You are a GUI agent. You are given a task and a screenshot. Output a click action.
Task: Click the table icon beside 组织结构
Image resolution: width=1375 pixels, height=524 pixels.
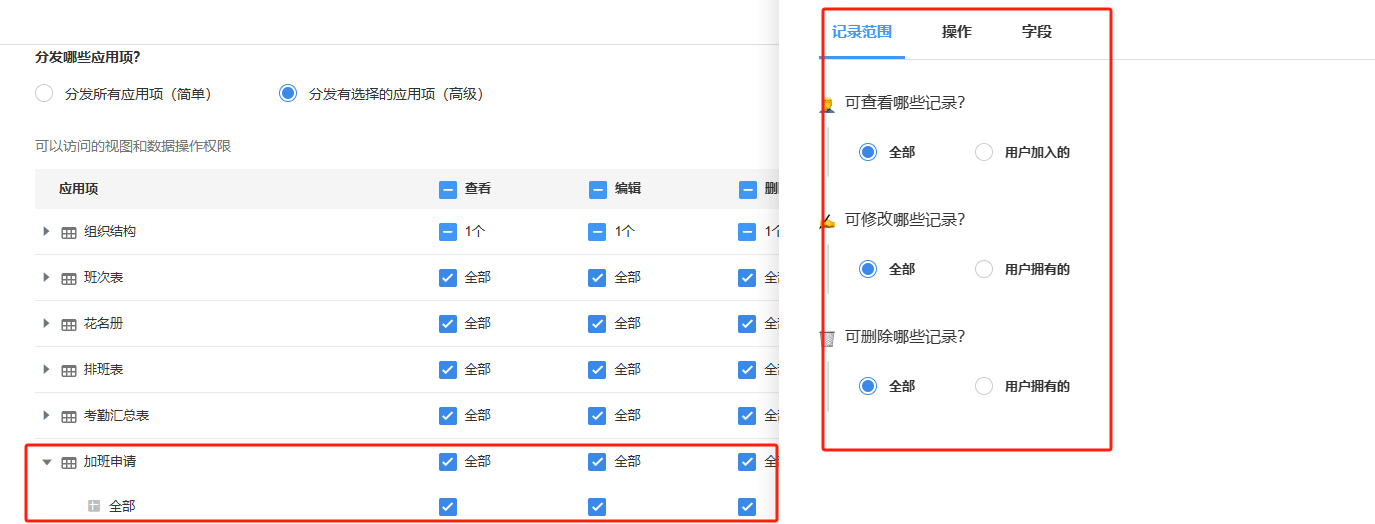point(69,232)
